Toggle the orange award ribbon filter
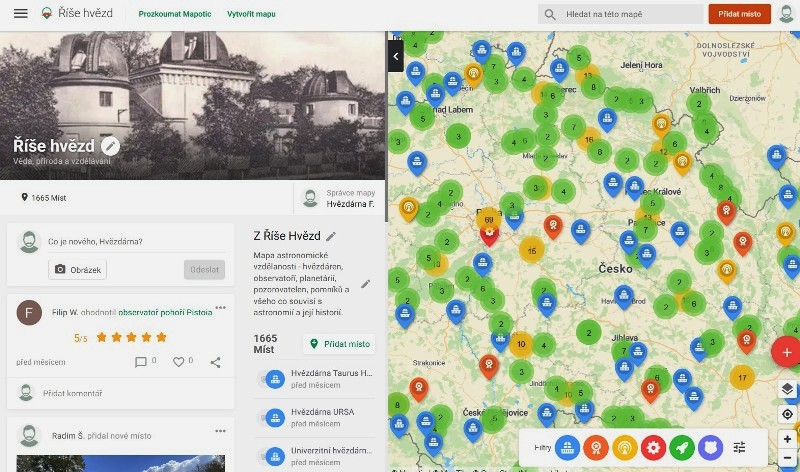Viewport: 800px width, 472px height. pos(597,447)
